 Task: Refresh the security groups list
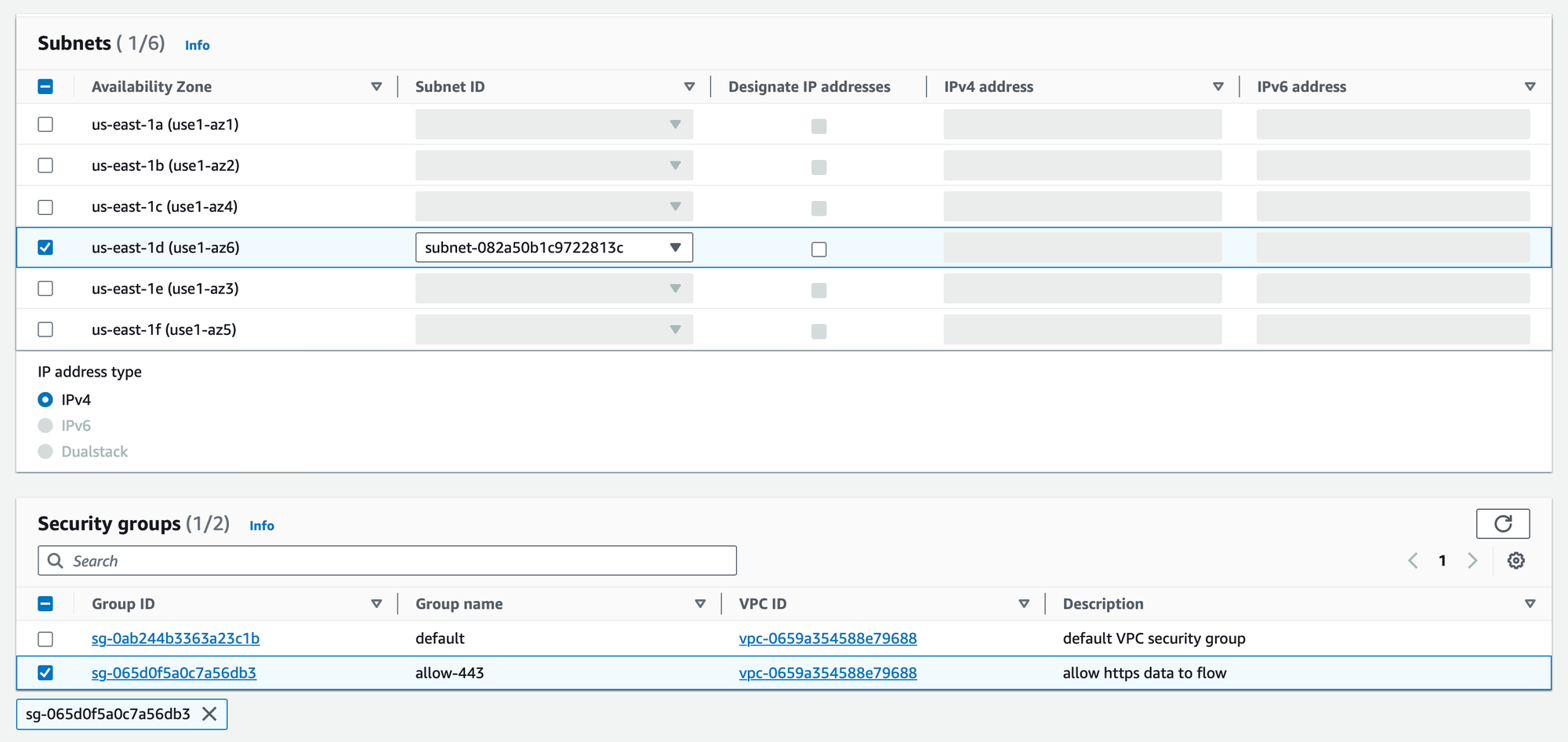tap(1502, 523)
